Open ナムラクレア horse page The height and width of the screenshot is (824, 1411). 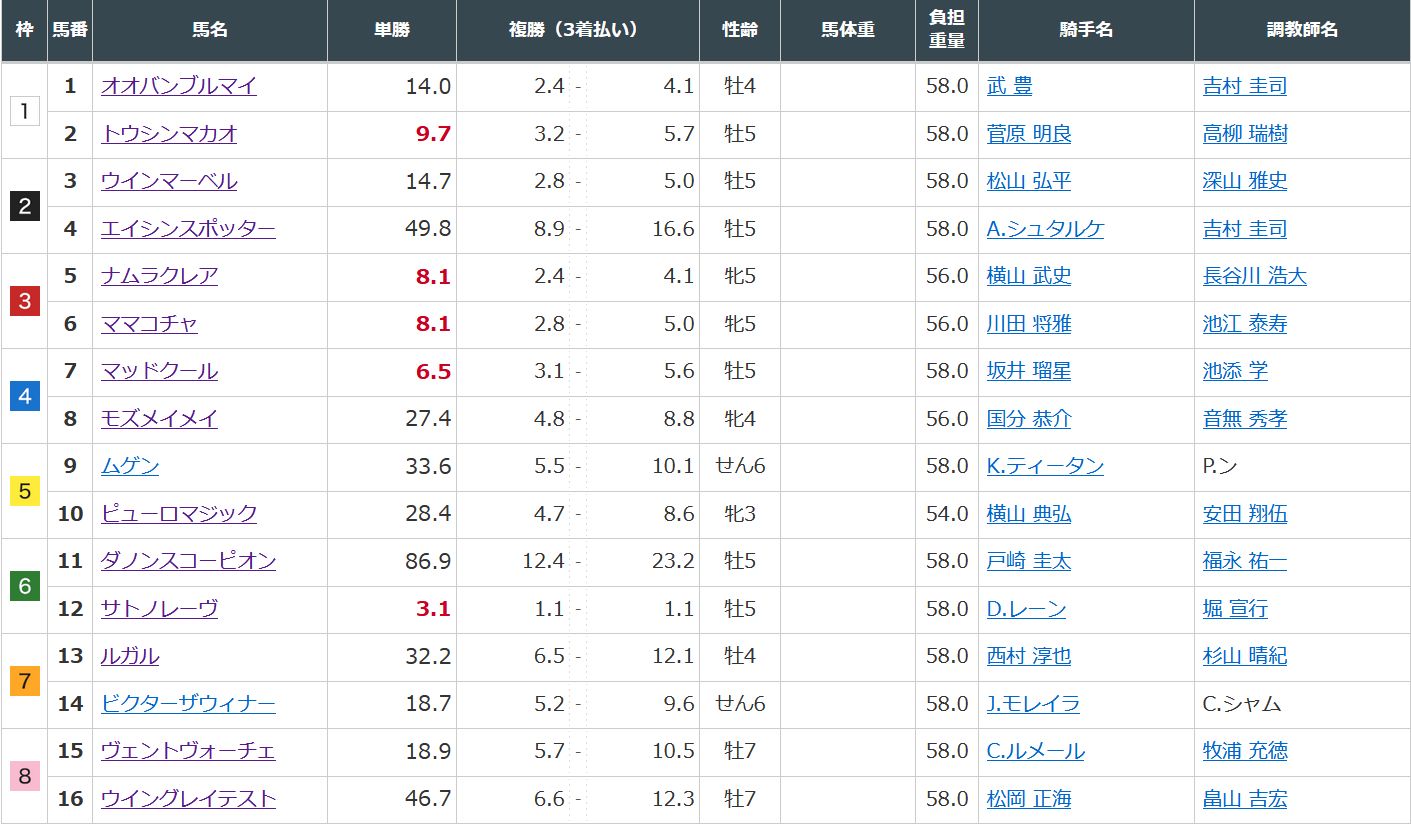coord(159,276)
